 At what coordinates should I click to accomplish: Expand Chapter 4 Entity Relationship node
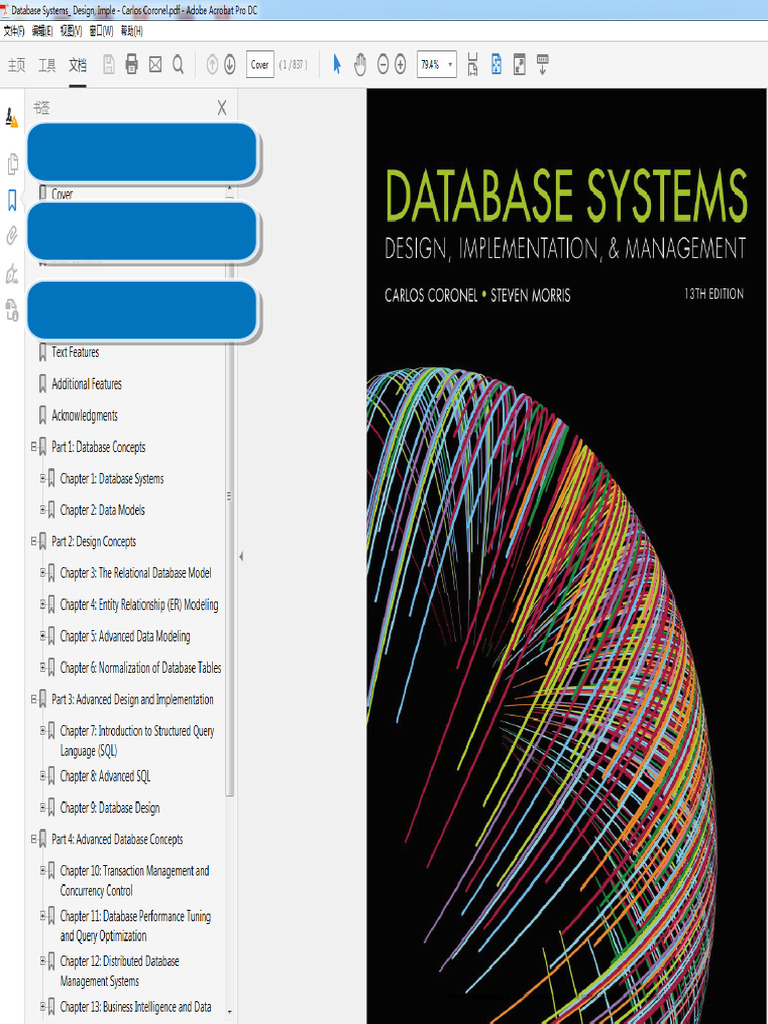tap(42, 604)
